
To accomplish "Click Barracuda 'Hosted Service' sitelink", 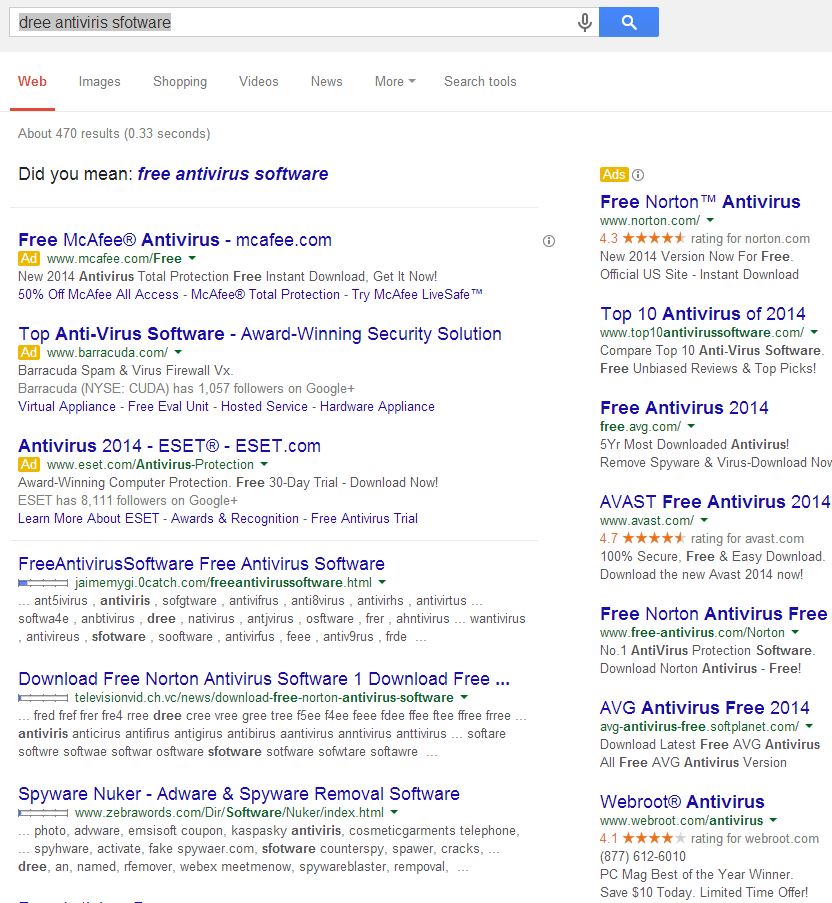I will pyautogui.click(x=264, y=406).
